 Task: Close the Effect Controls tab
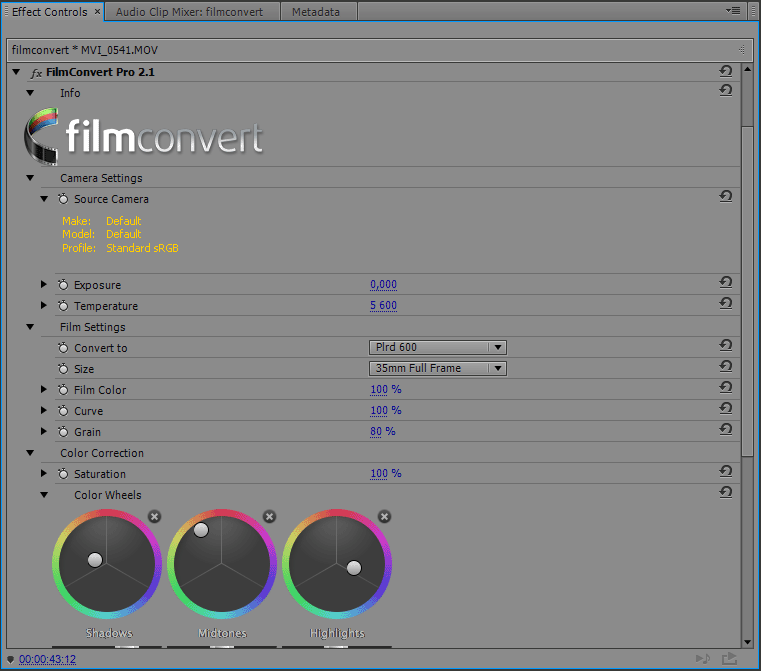(x=97, y=11)
